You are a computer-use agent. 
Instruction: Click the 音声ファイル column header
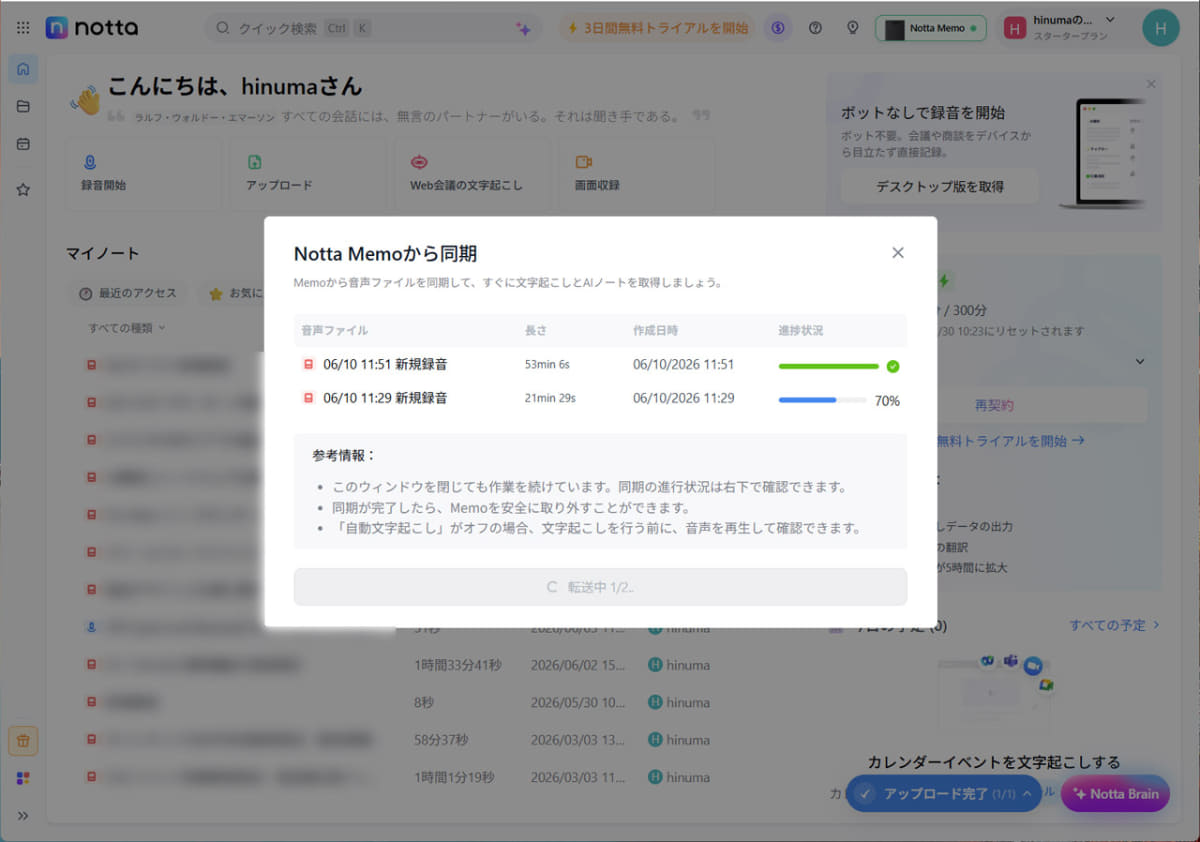335,330
